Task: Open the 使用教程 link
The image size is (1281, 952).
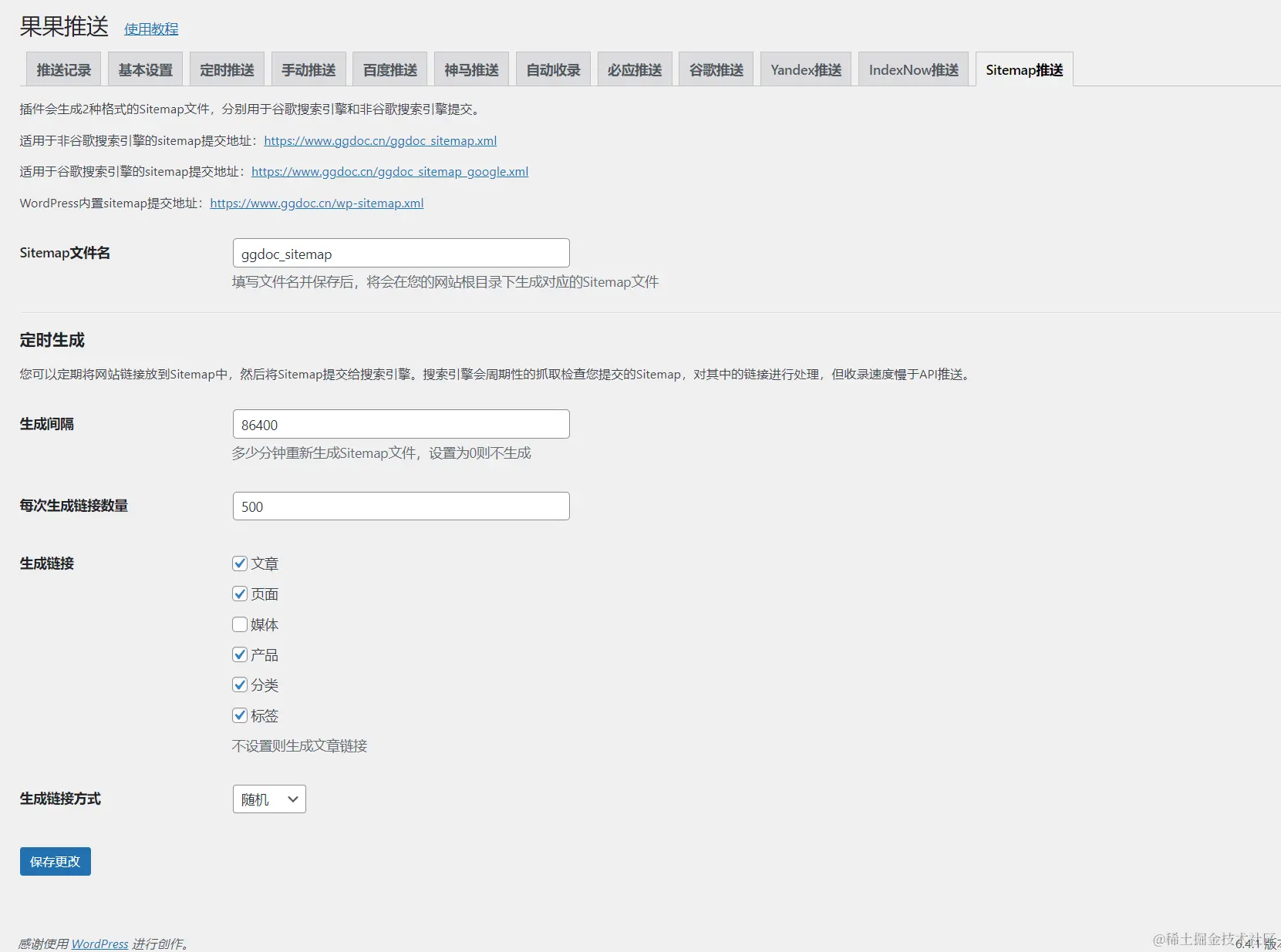Action: coord(150,29)
